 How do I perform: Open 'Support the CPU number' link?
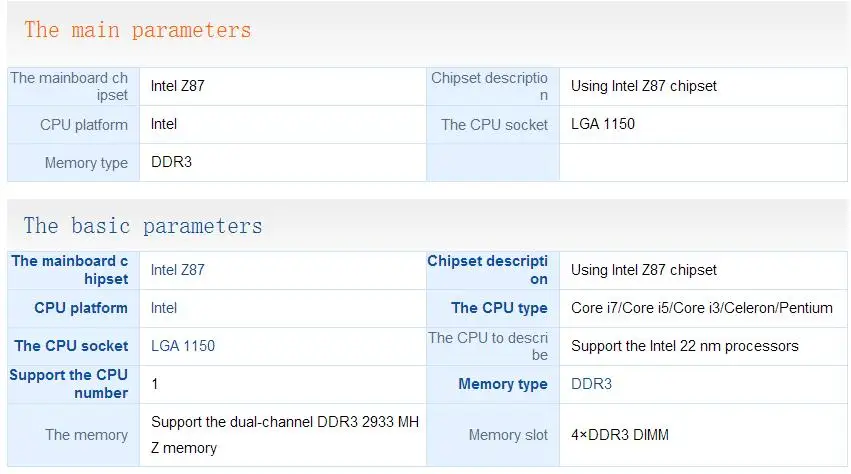click(x=68, y=384)
